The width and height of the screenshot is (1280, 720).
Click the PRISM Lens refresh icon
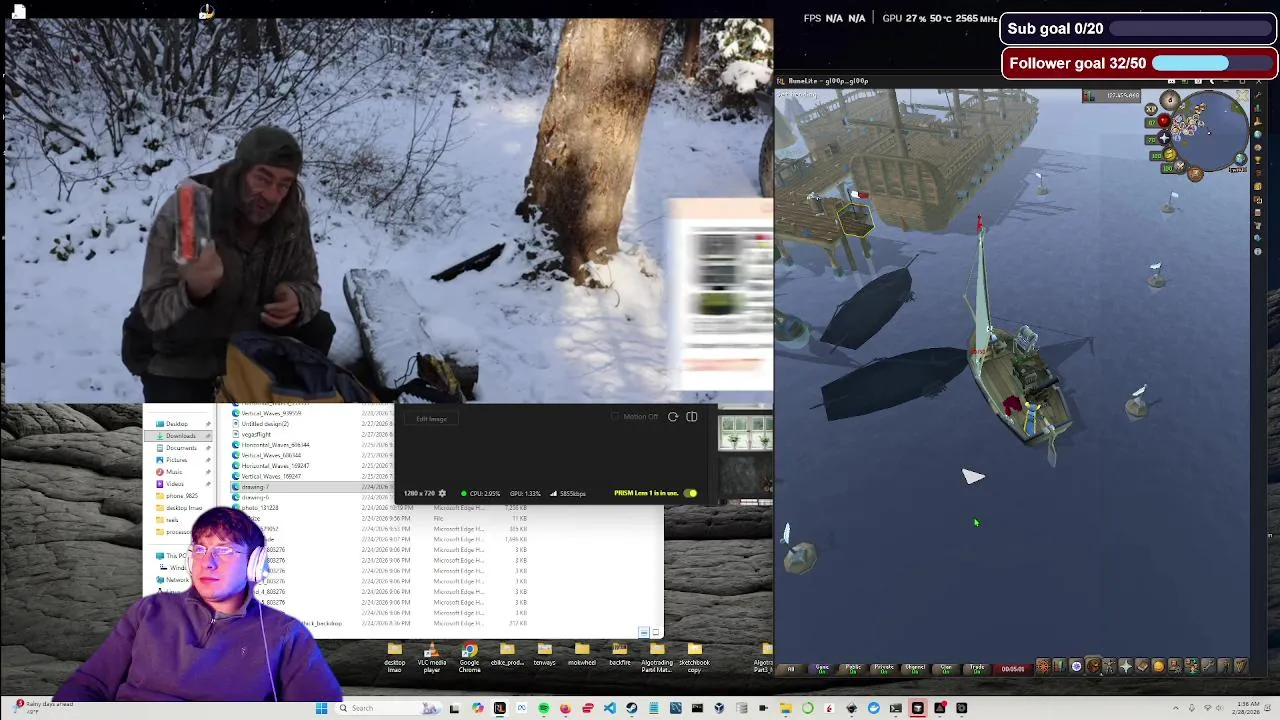[672, 417]
